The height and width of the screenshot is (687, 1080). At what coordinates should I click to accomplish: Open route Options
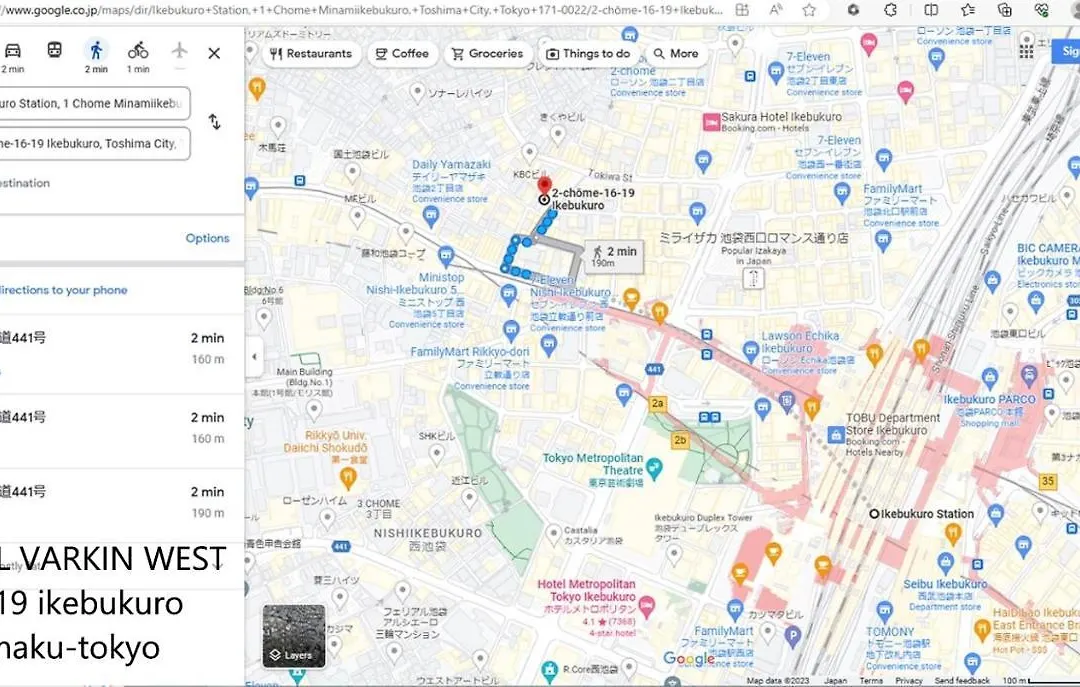pos(207,238)
